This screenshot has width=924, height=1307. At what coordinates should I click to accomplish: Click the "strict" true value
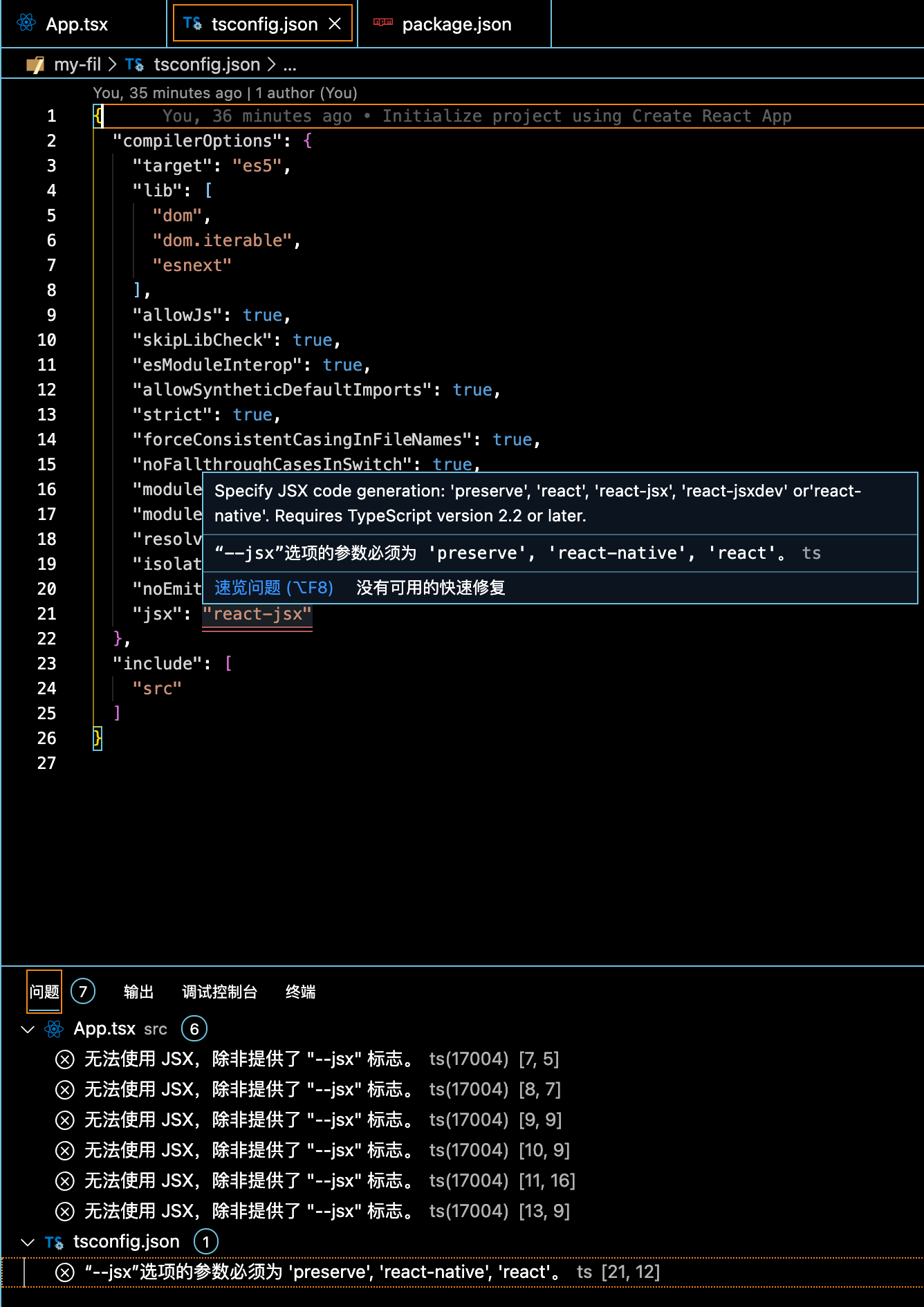(x=252, y=414)
